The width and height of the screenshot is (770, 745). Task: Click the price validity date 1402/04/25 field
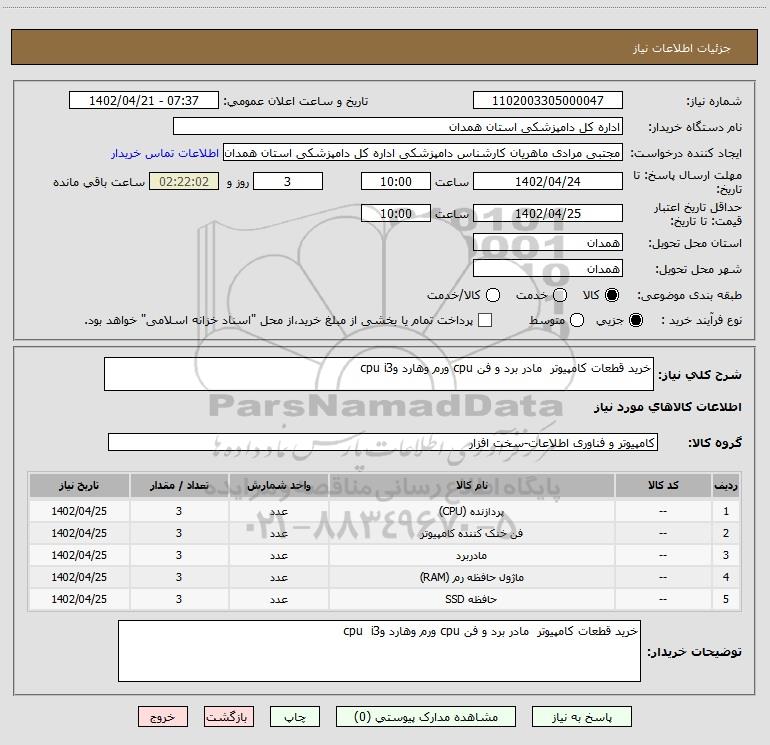tap(548, 213)
